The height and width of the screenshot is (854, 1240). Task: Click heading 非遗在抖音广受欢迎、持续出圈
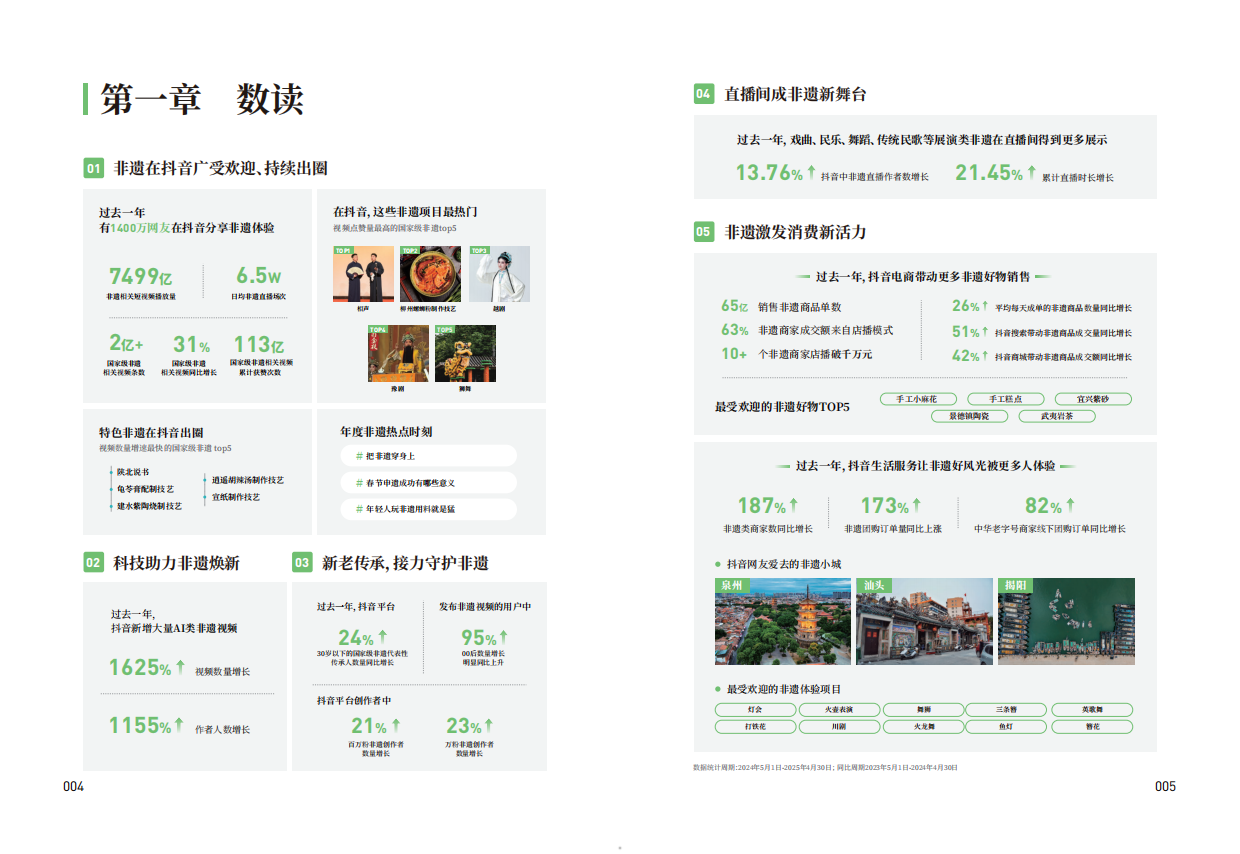(220, 168)
